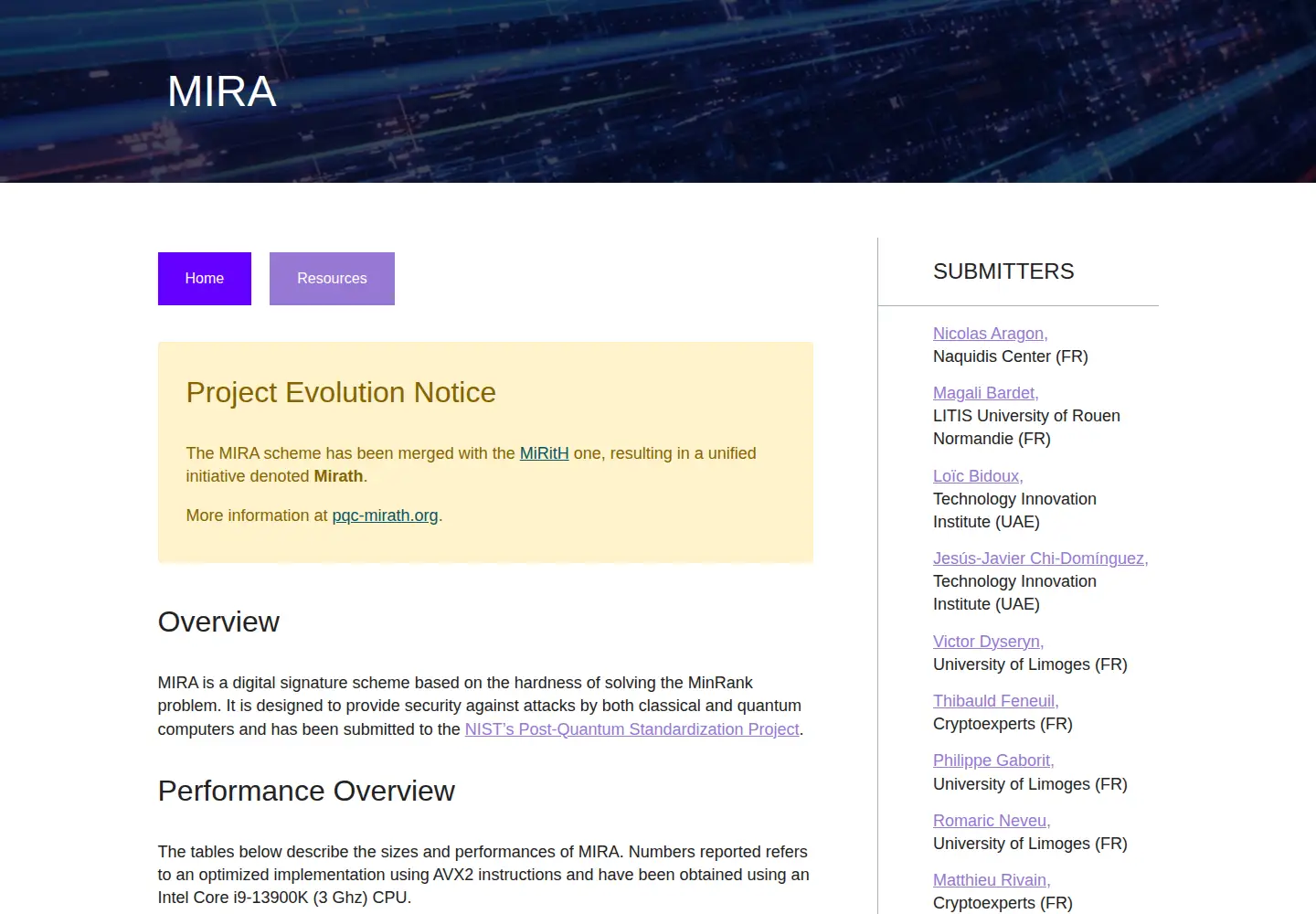The width and height of the screenshot is (1316, 914).
Task: Open NIST's Post-Quantum Standardization Project link
Action: tap(631, 729)
